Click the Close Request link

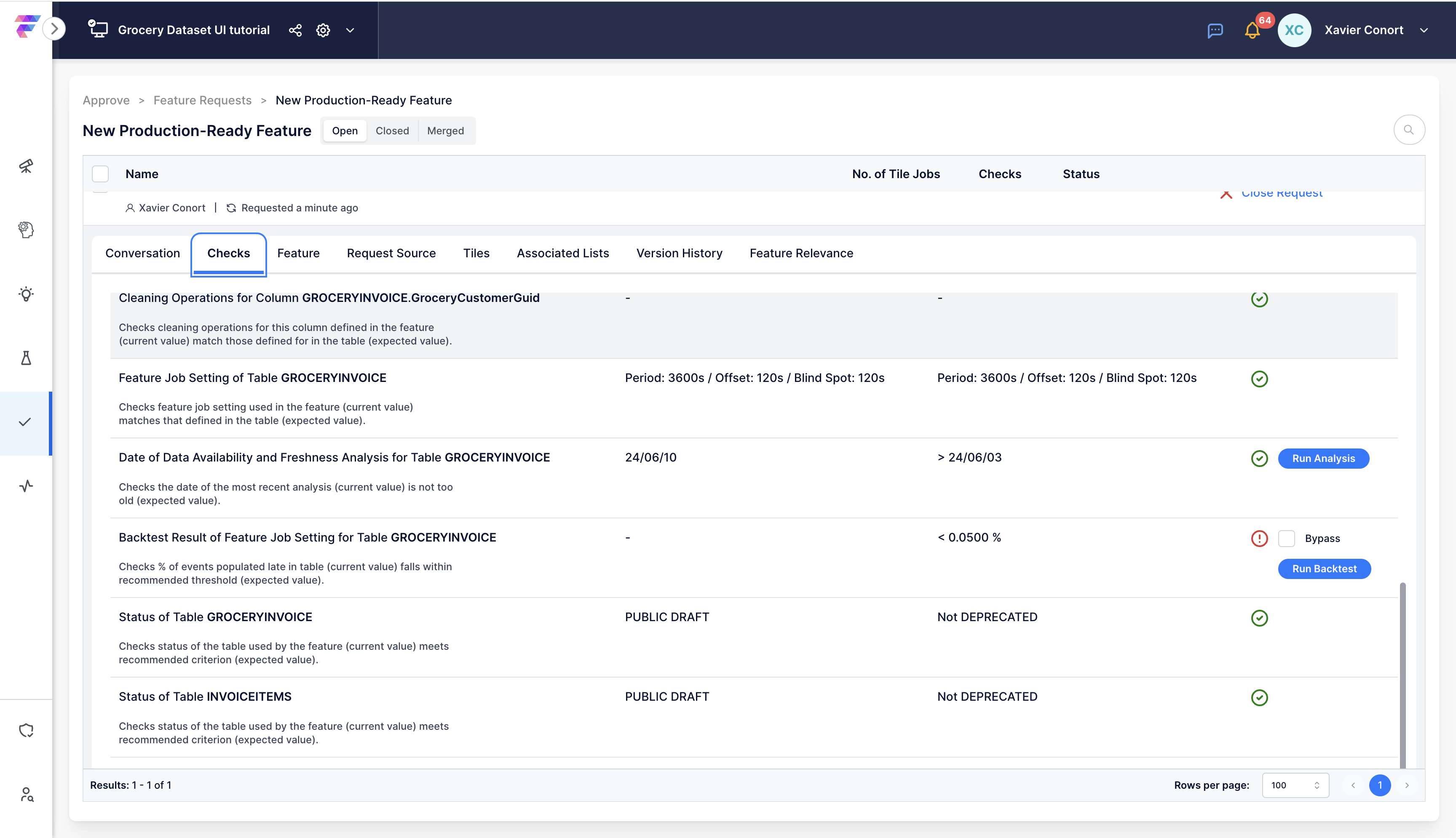1282,195
